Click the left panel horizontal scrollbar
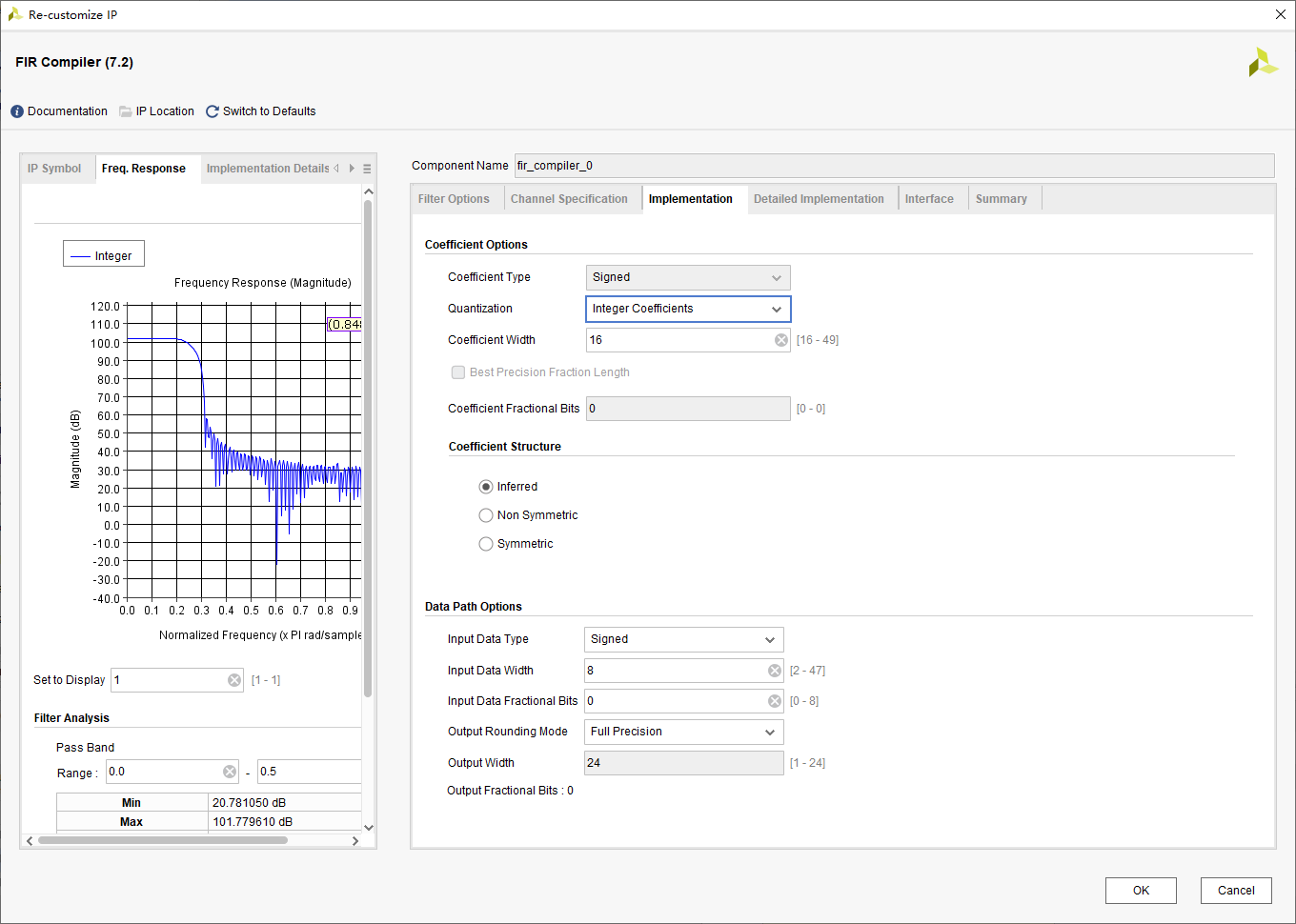This screenshot has width=1296, height=924. click(x=163, y=840)
